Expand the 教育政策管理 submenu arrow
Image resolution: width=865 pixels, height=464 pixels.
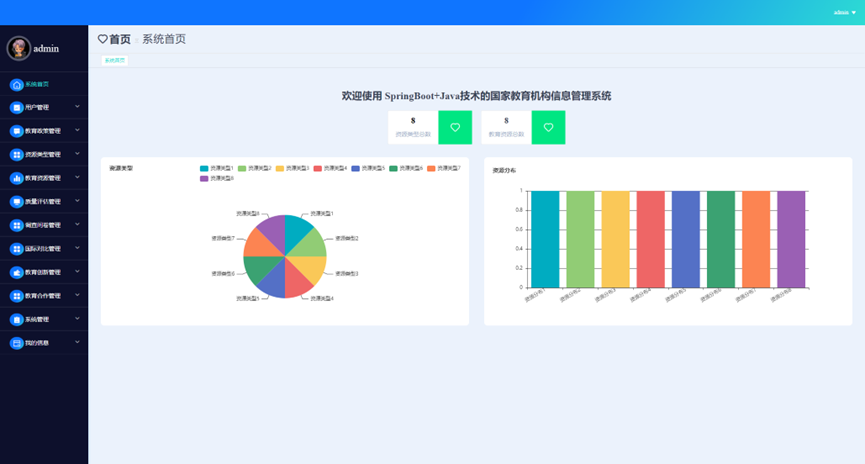point(77,130)
